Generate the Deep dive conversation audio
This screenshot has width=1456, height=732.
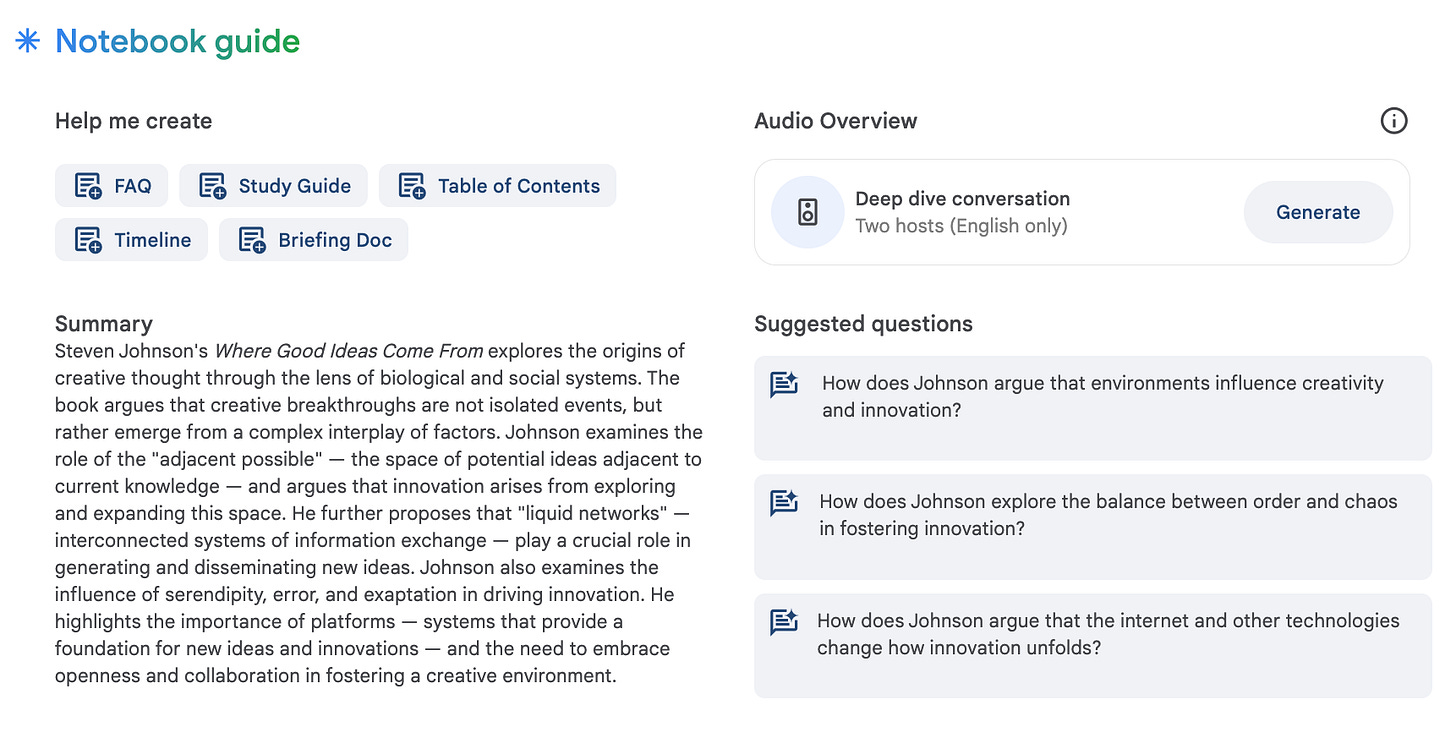tap(1318, 212)
